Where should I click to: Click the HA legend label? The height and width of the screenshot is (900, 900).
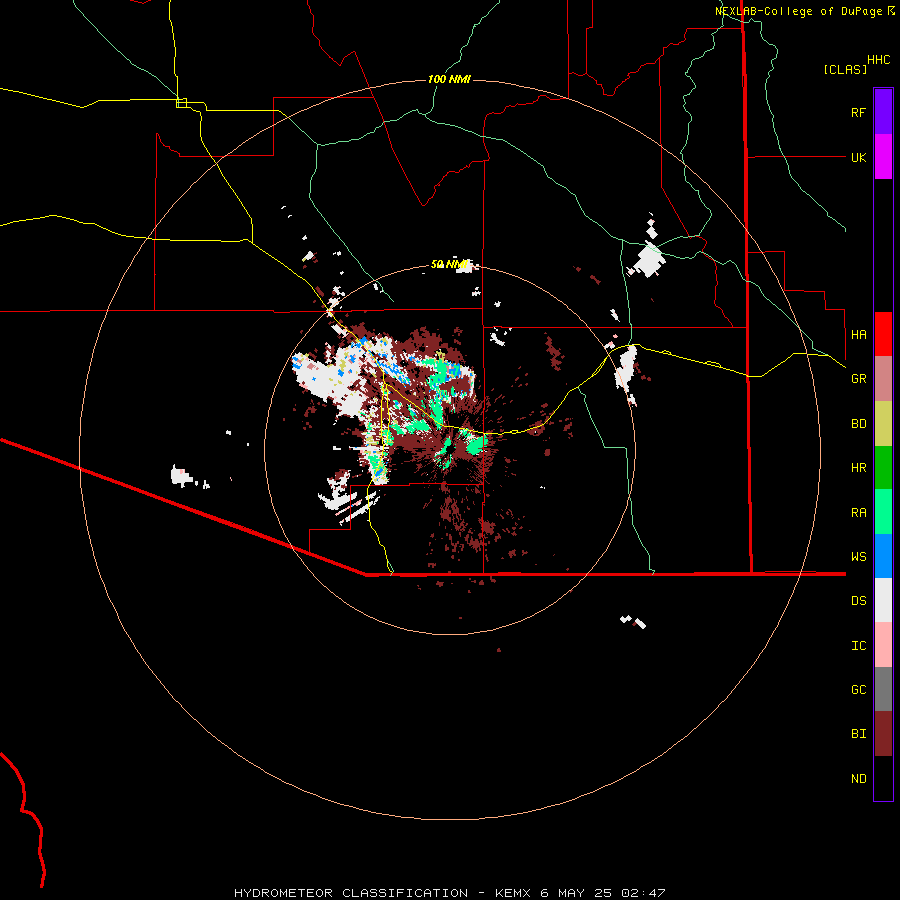(x=858, y=334)
